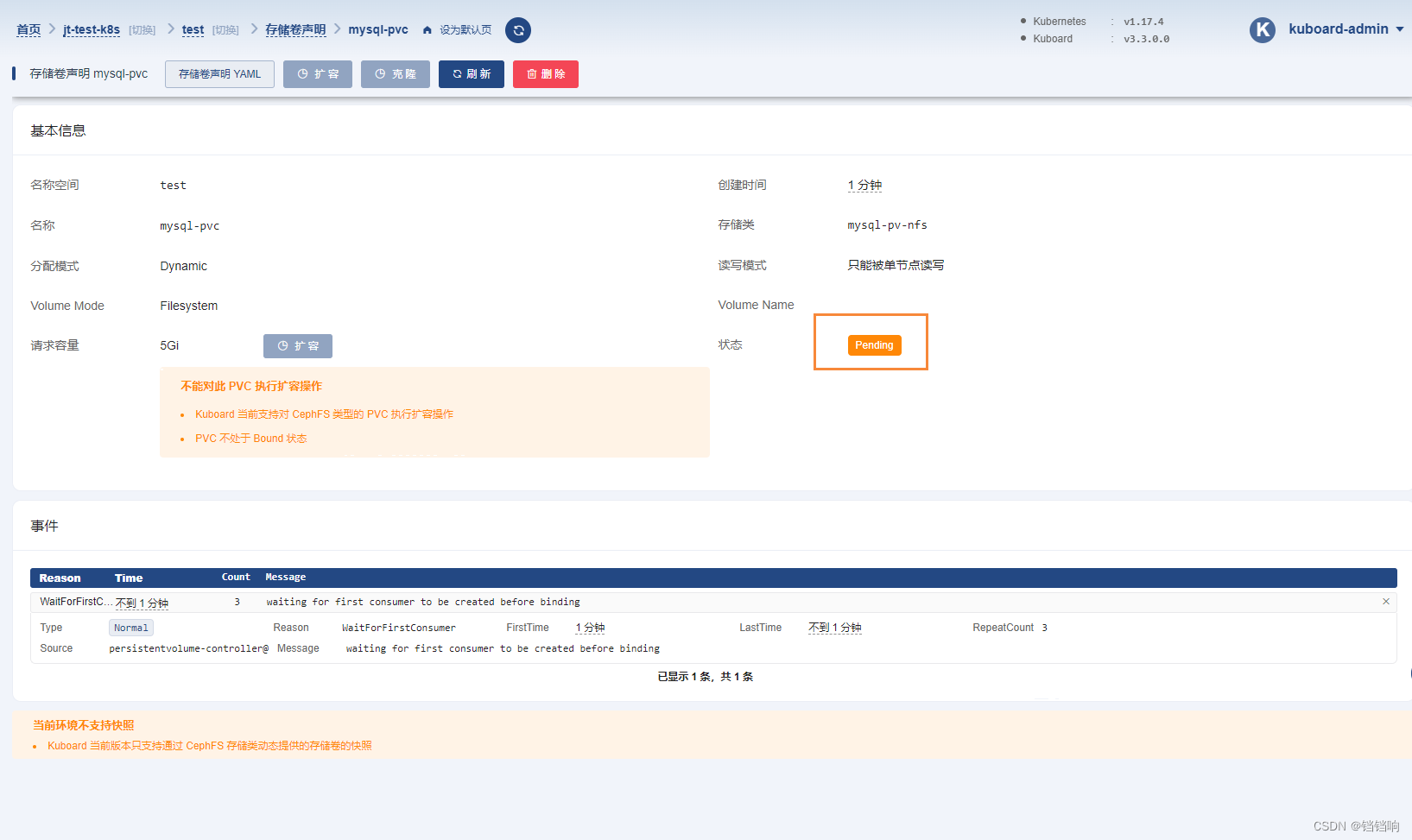
Task: Click the 创建时间 value 1 分钟
Action: tap(864, 186)
